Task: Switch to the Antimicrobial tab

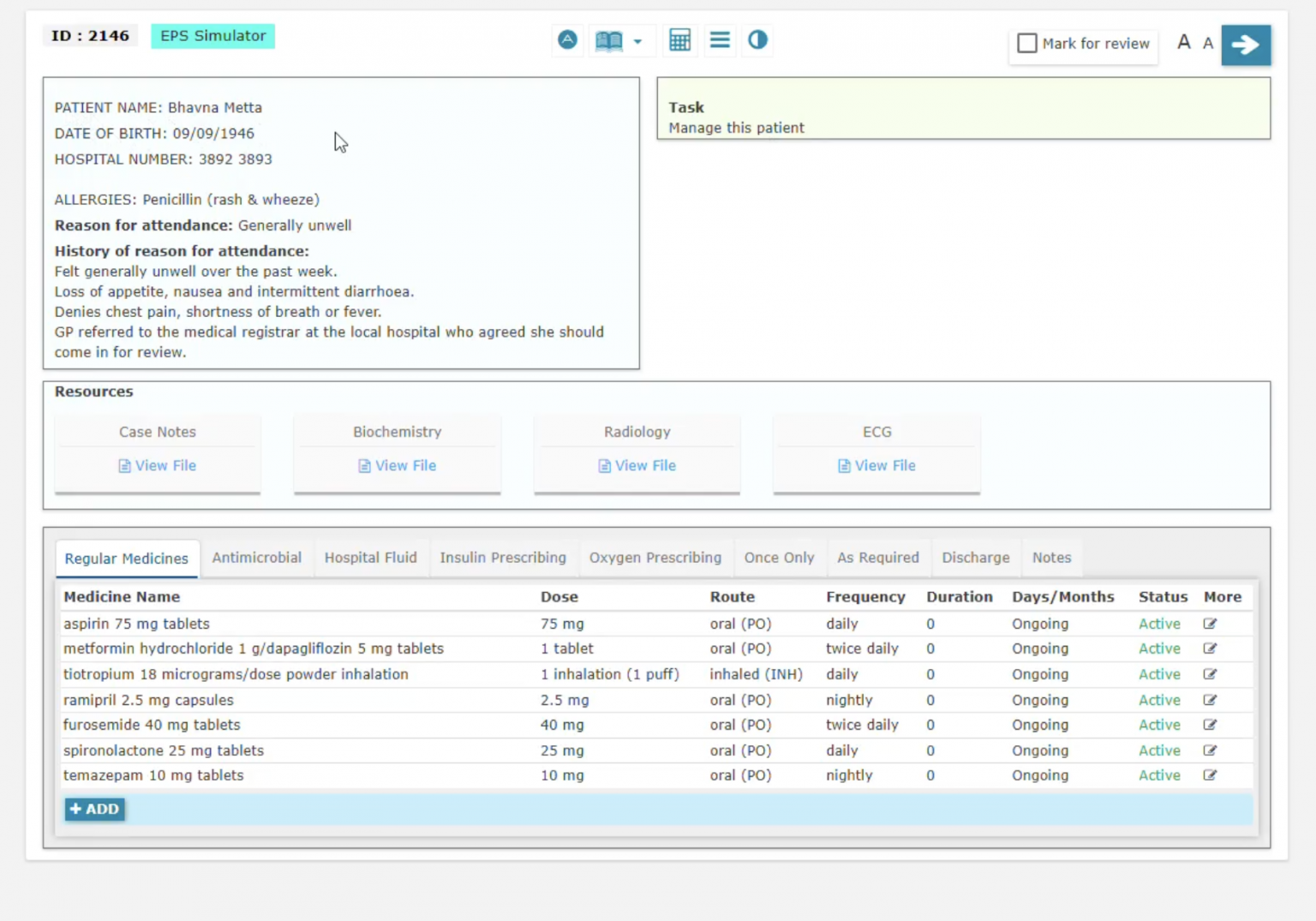Action: [x=256, y=558]
